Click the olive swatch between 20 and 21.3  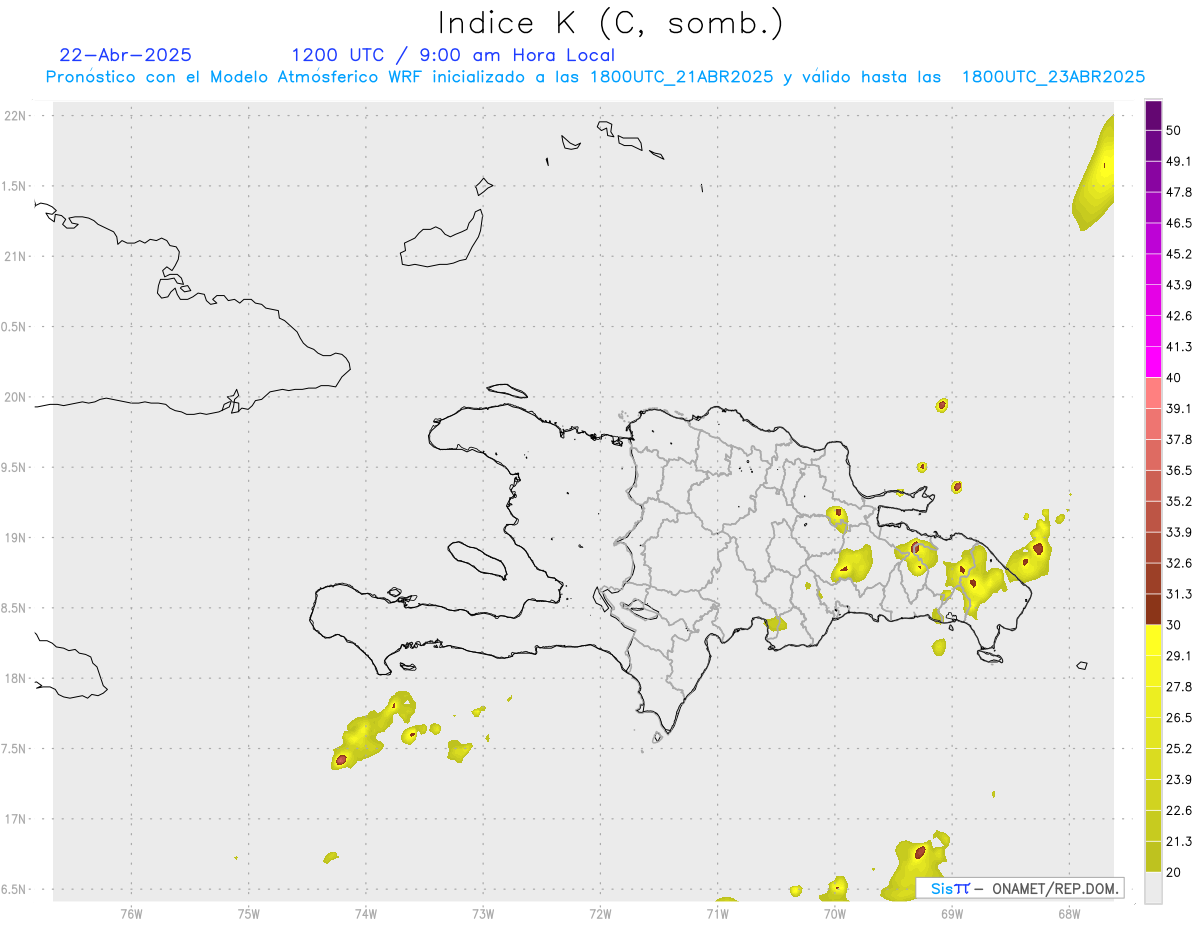1153,857
